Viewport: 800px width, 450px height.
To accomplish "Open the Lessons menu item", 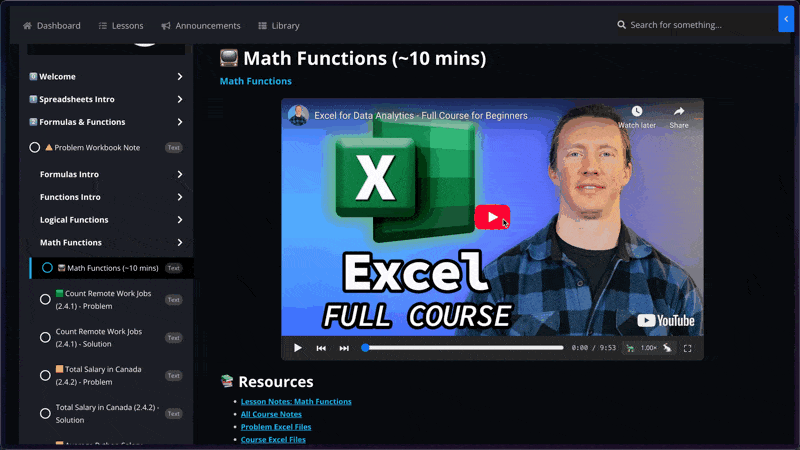I will 121,26.
